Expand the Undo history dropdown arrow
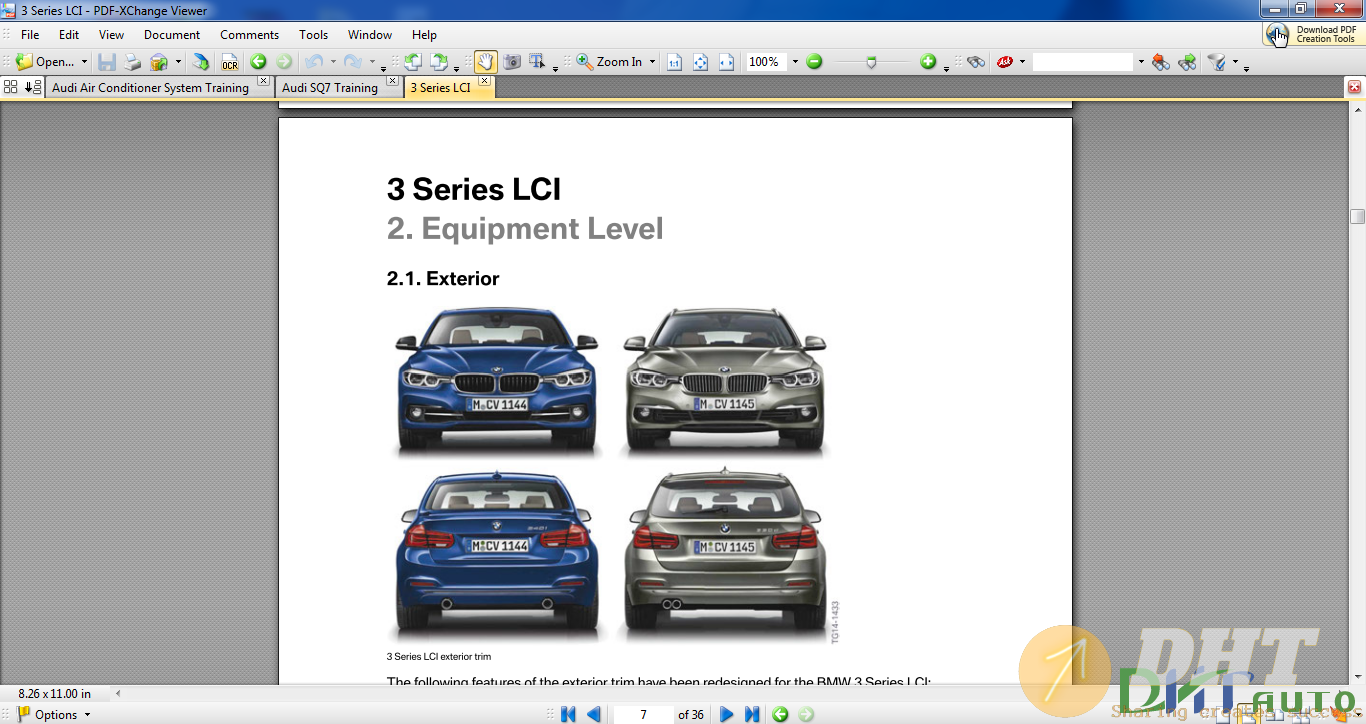This screenshot has width=1366, height=724. click(333, 62)
